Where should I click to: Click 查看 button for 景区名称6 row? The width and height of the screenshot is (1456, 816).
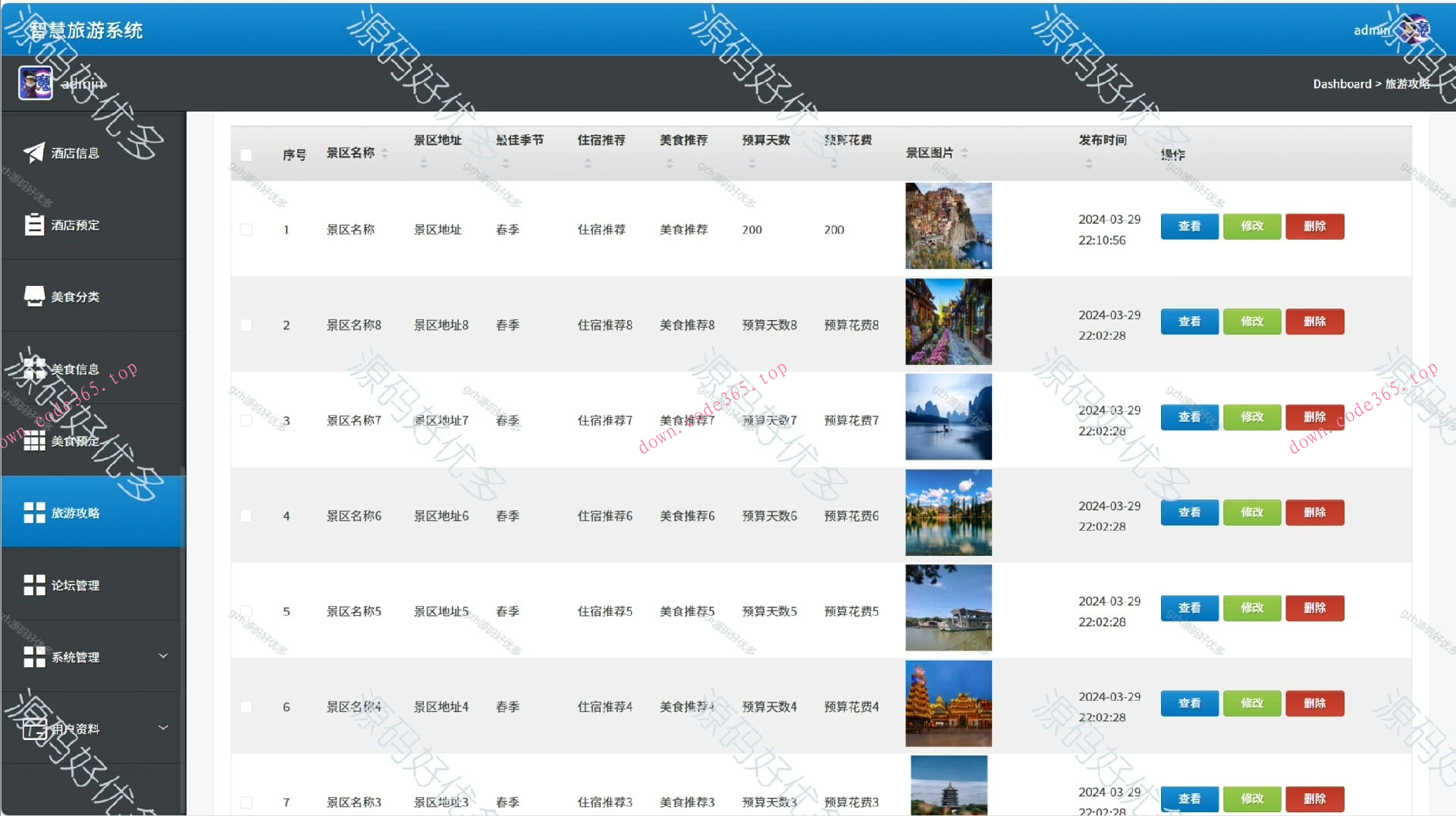tap(1189, 513)
